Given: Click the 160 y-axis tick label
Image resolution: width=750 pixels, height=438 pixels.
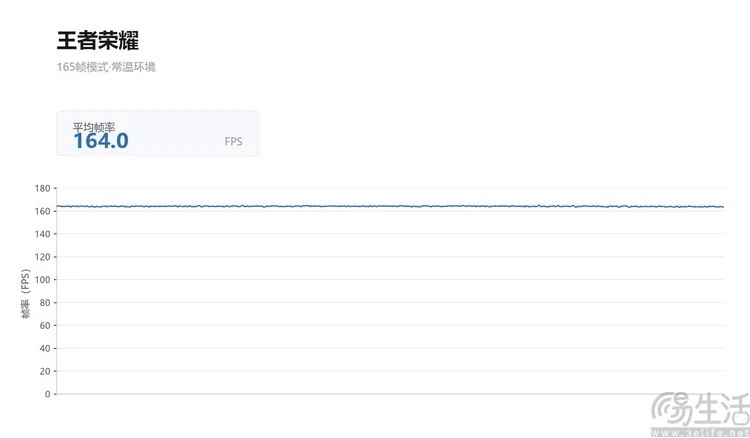Looking at the screenshot, I should pyautogui.click(x=42, y=211).
